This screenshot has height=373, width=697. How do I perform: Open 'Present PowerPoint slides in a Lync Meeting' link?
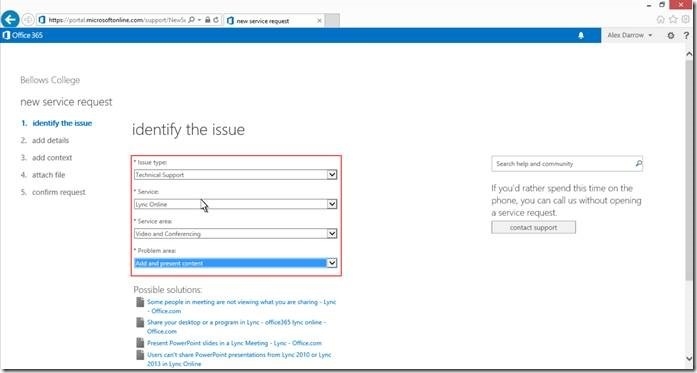[x=234, y=343]
